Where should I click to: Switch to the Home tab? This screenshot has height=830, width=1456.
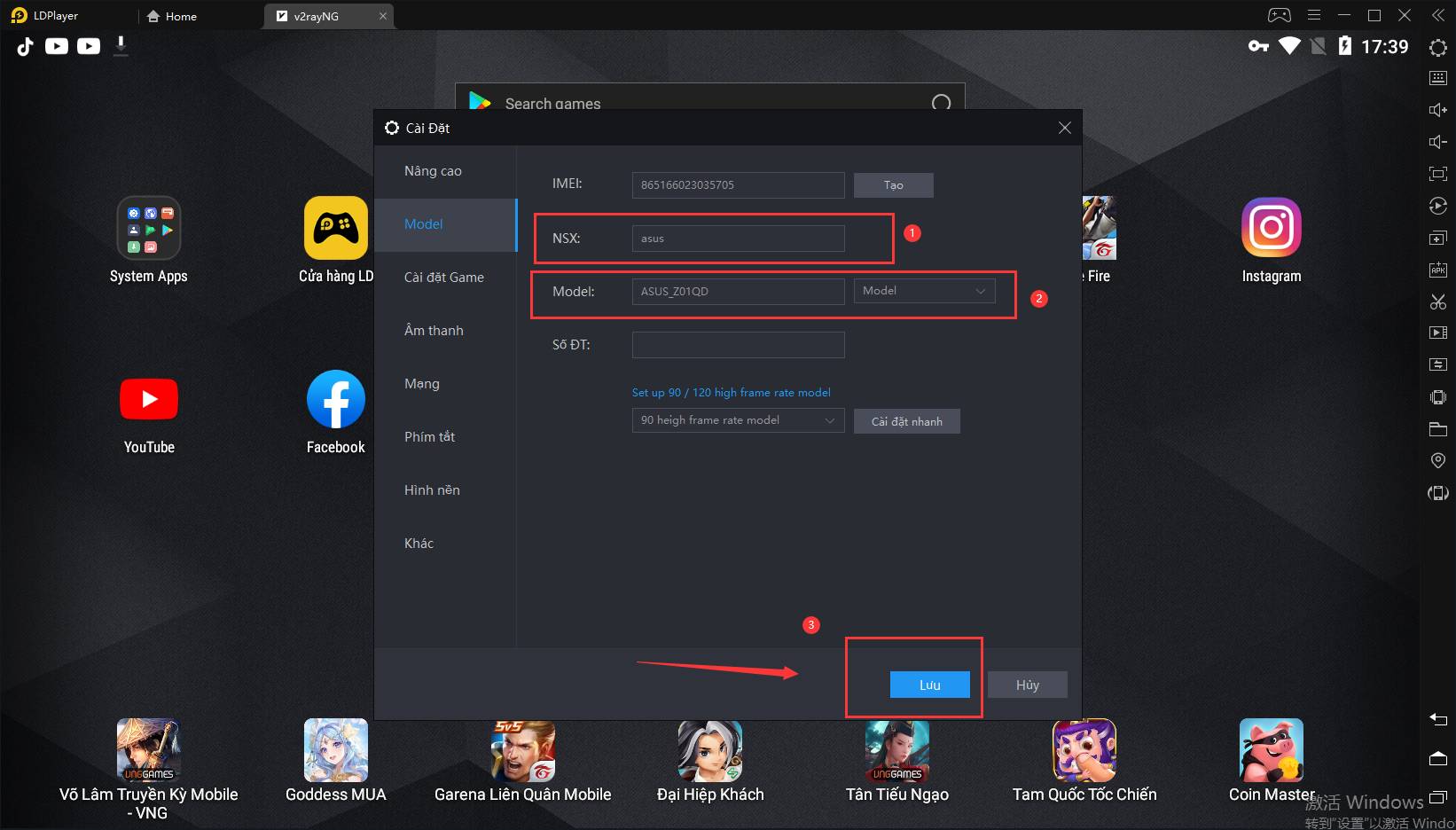click(x=172, y=16)
